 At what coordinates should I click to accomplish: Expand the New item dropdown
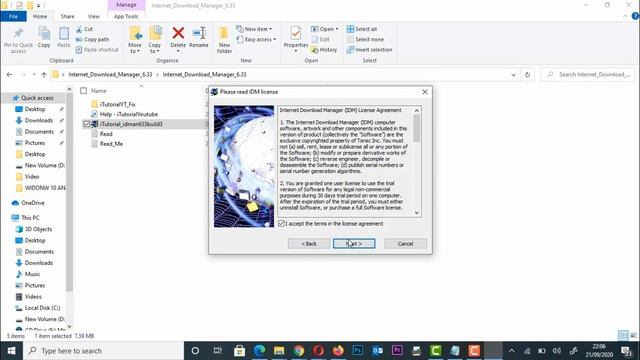point(254,29)
